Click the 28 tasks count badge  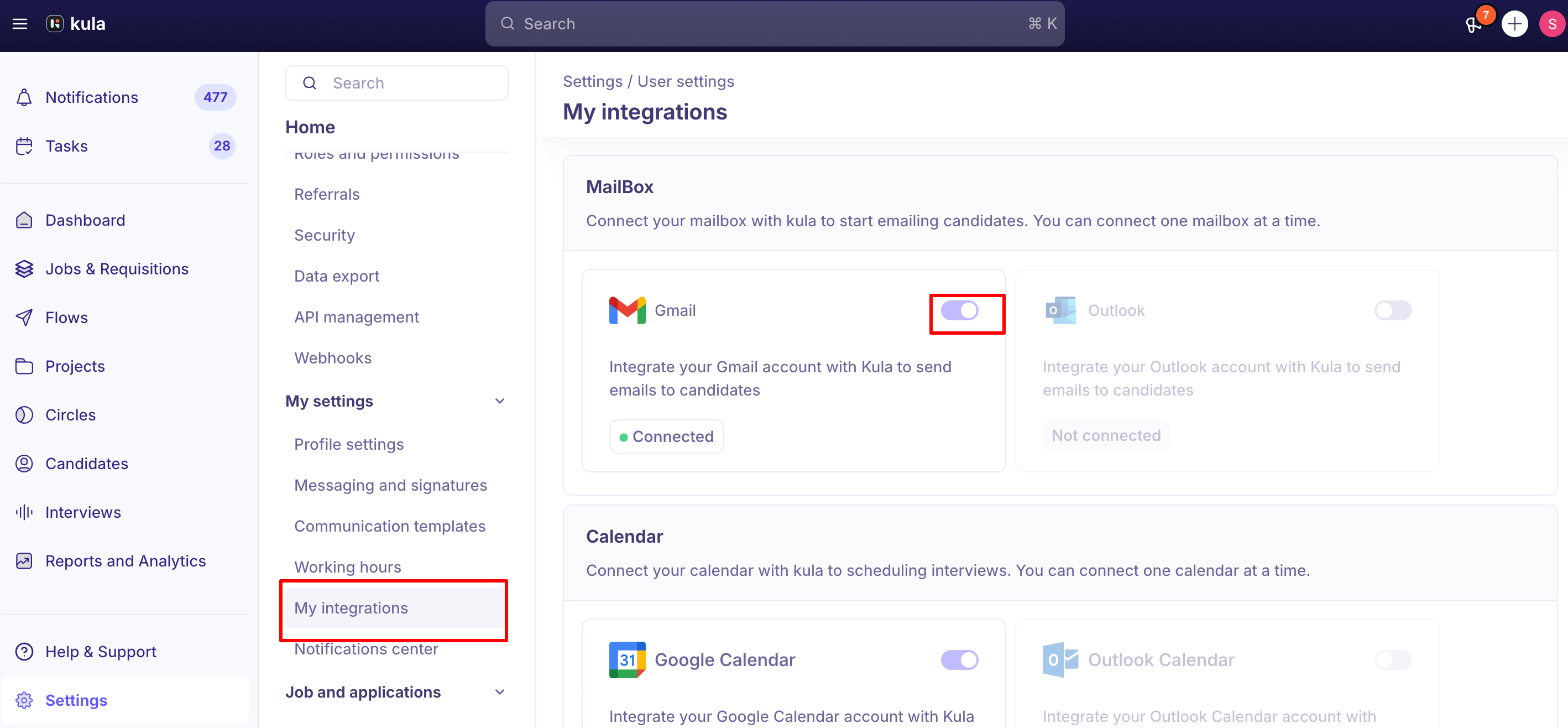pos(222,146)
